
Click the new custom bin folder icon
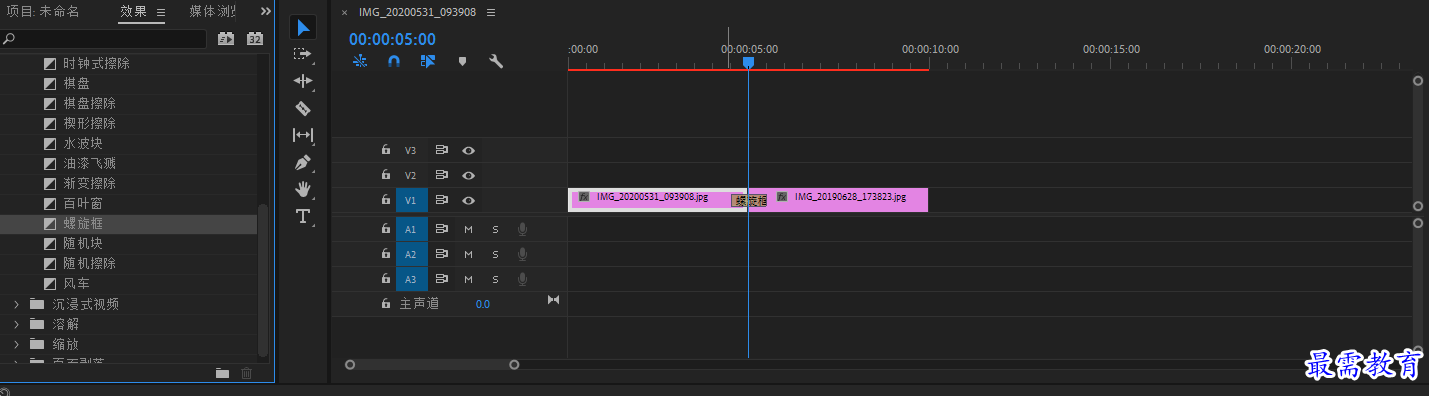point(222,373)
